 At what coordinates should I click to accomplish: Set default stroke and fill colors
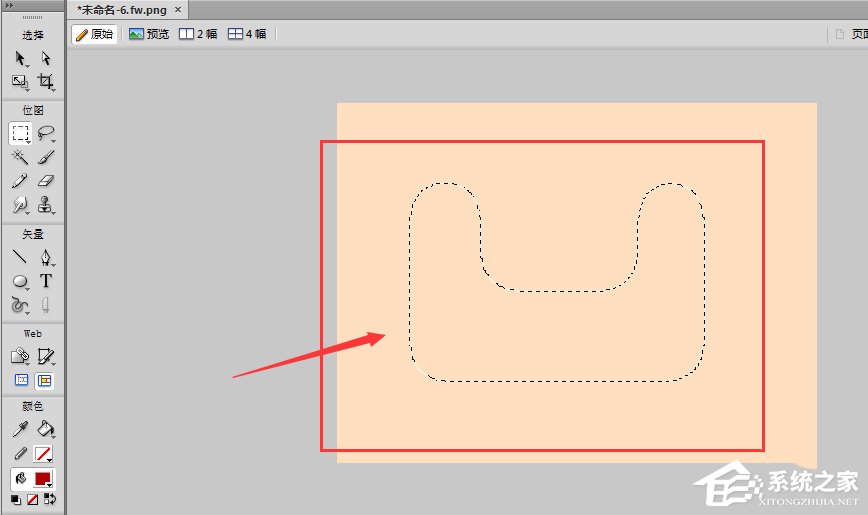16,500
